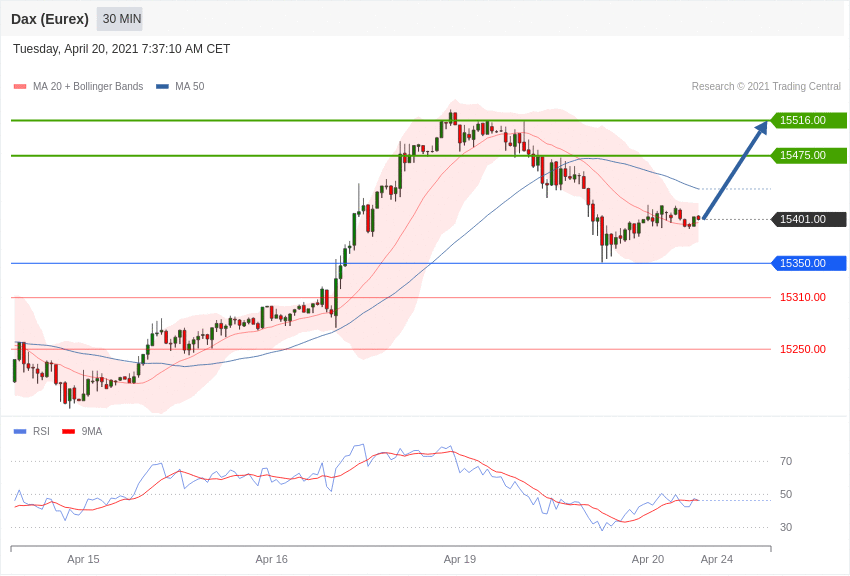
Task: Click the red 15310.00 support level label
Action: pos(802,297)
